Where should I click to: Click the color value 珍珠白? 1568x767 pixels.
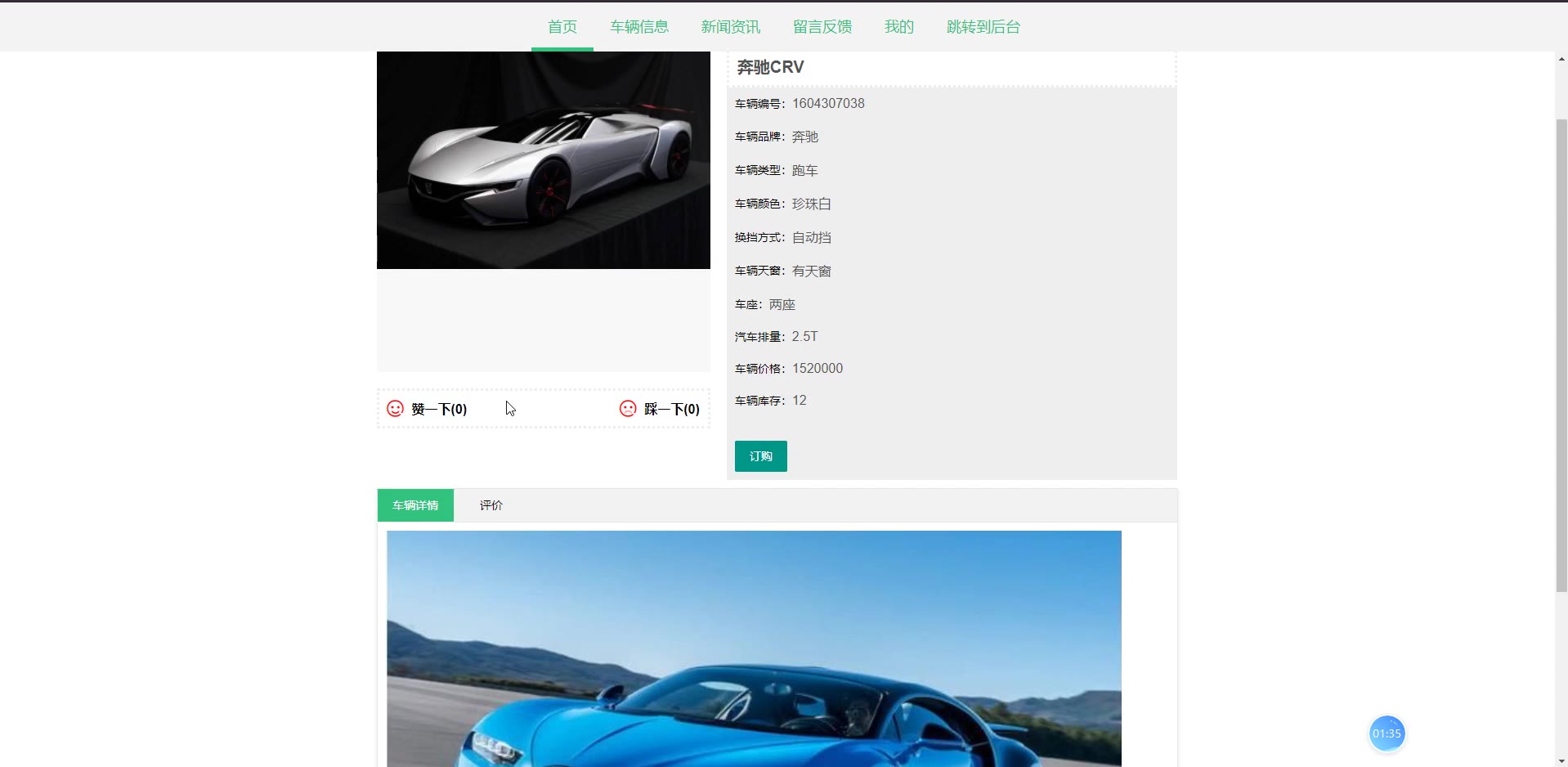click(x=812, y=204)
